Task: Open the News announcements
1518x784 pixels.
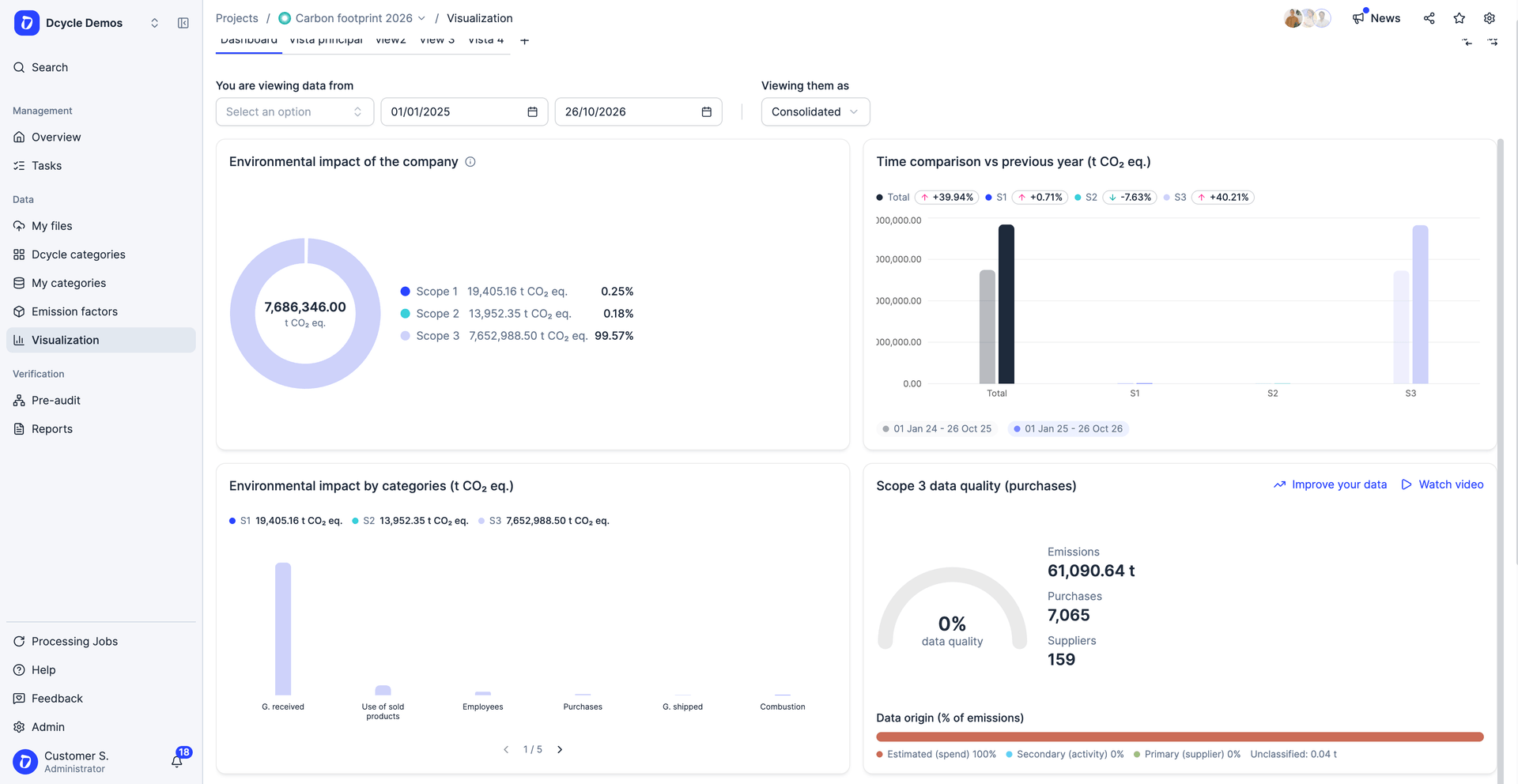Action: point(1376,18)
